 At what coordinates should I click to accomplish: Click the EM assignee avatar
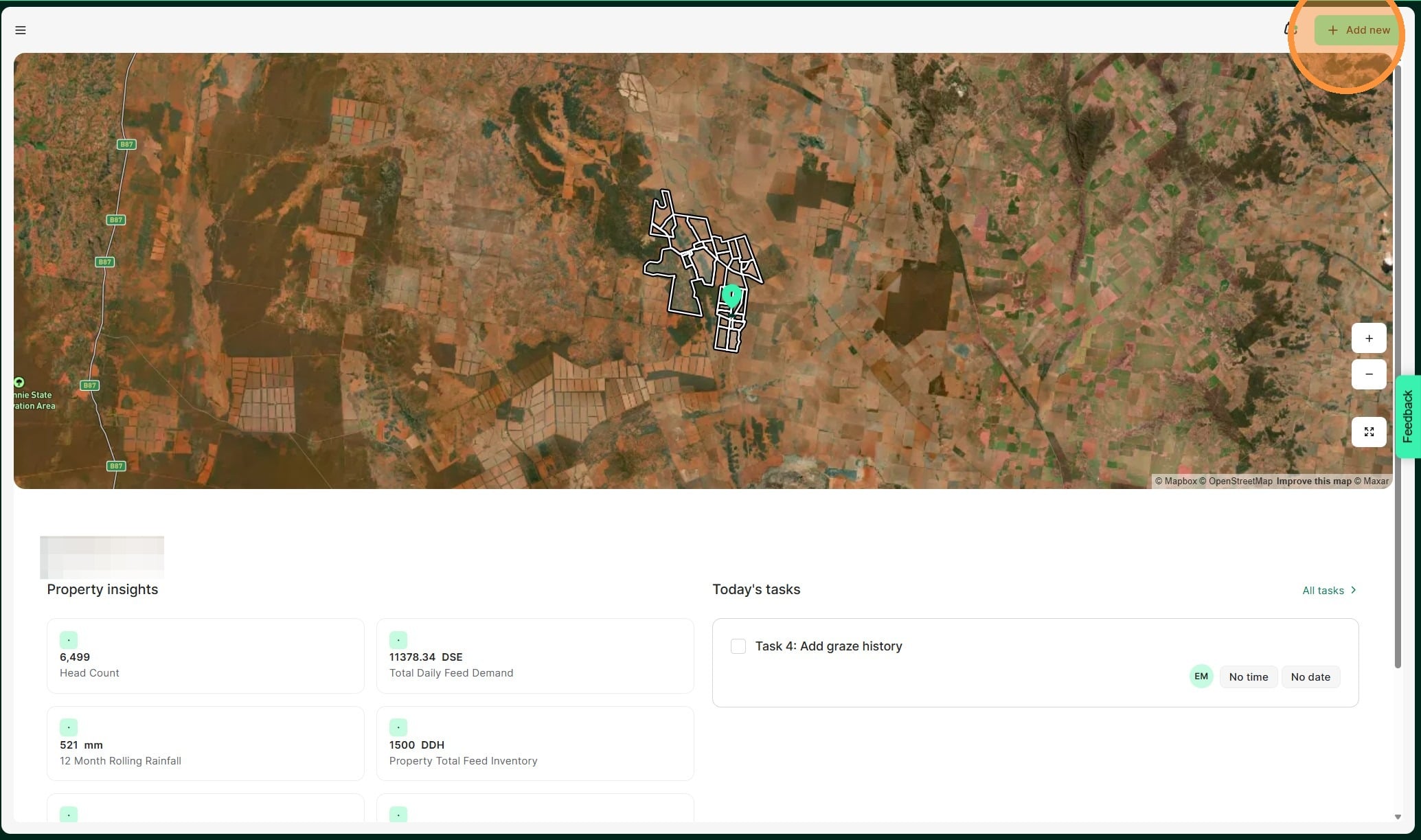(1201, 677)
